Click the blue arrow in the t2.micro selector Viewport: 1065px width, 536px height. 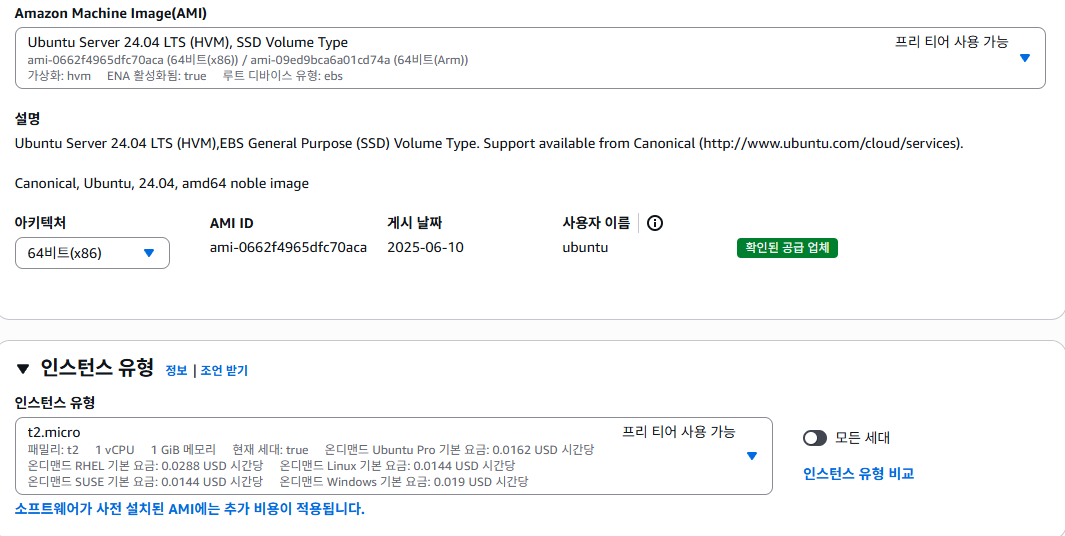click(751, 456)
